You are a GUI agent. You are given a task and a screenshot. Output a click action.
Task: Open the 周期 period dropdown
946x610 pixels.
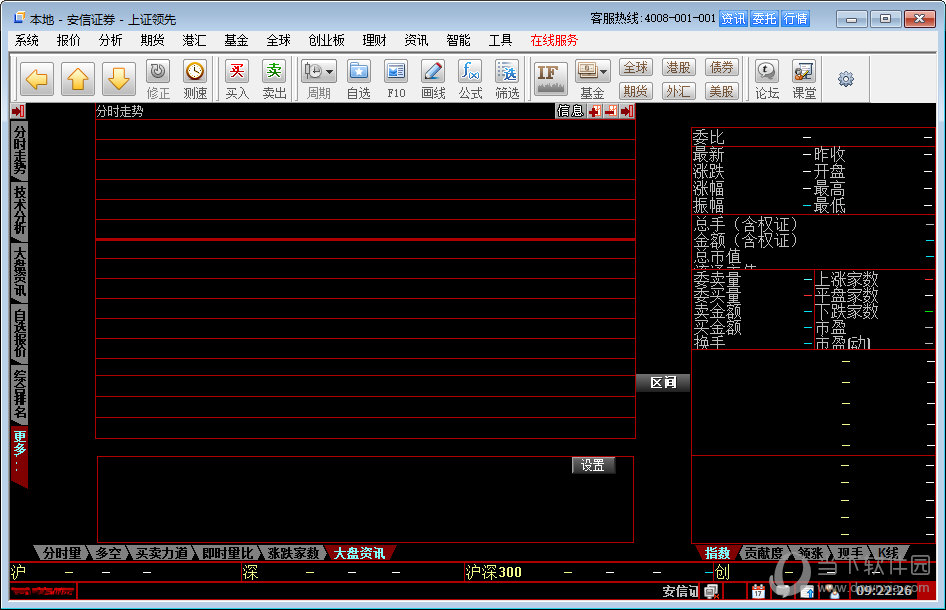[319, 79]
